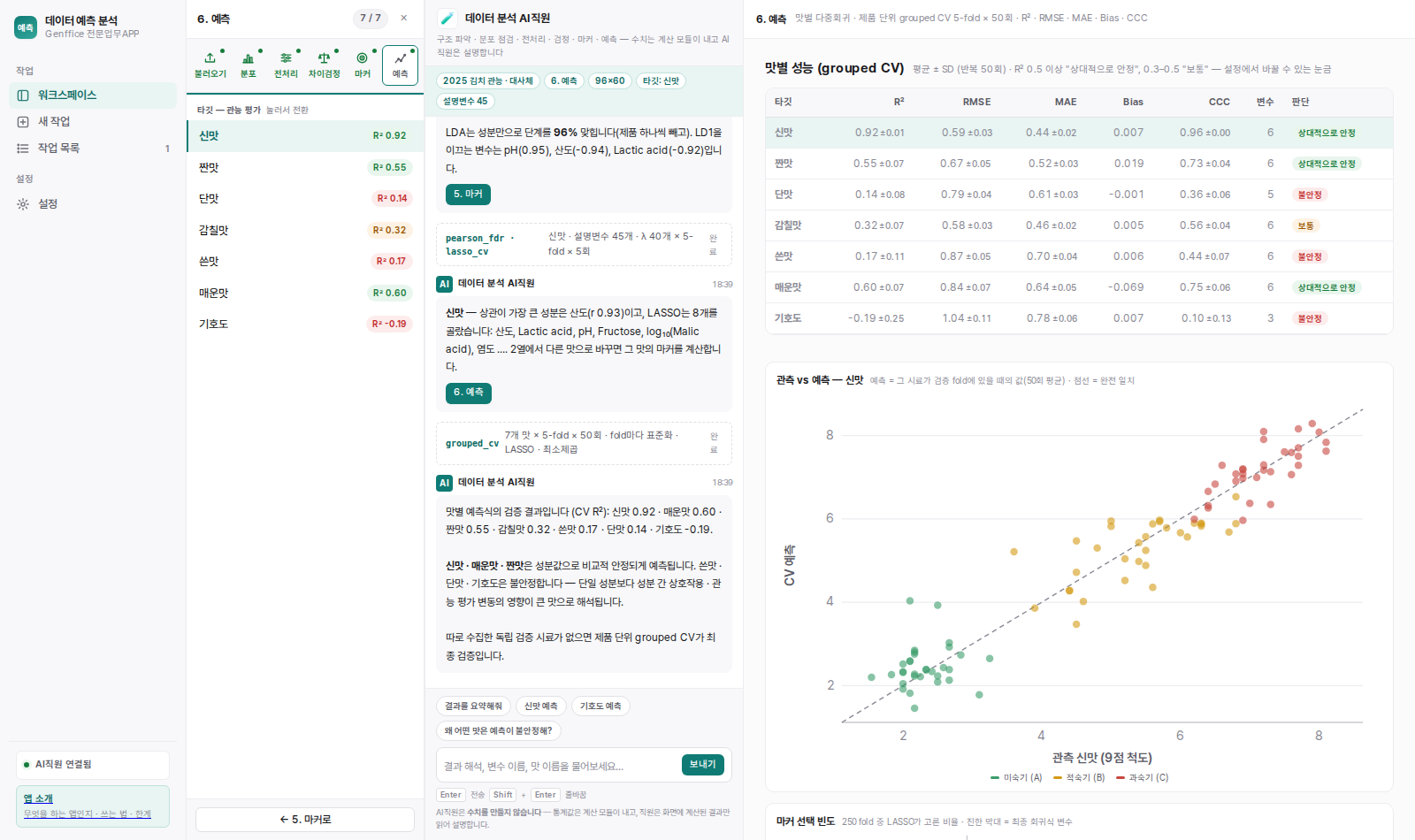Click the 설명변수 45 chip
This screenshot has height=840, width=1415.
pyautogui.click(x=465, y=101)
